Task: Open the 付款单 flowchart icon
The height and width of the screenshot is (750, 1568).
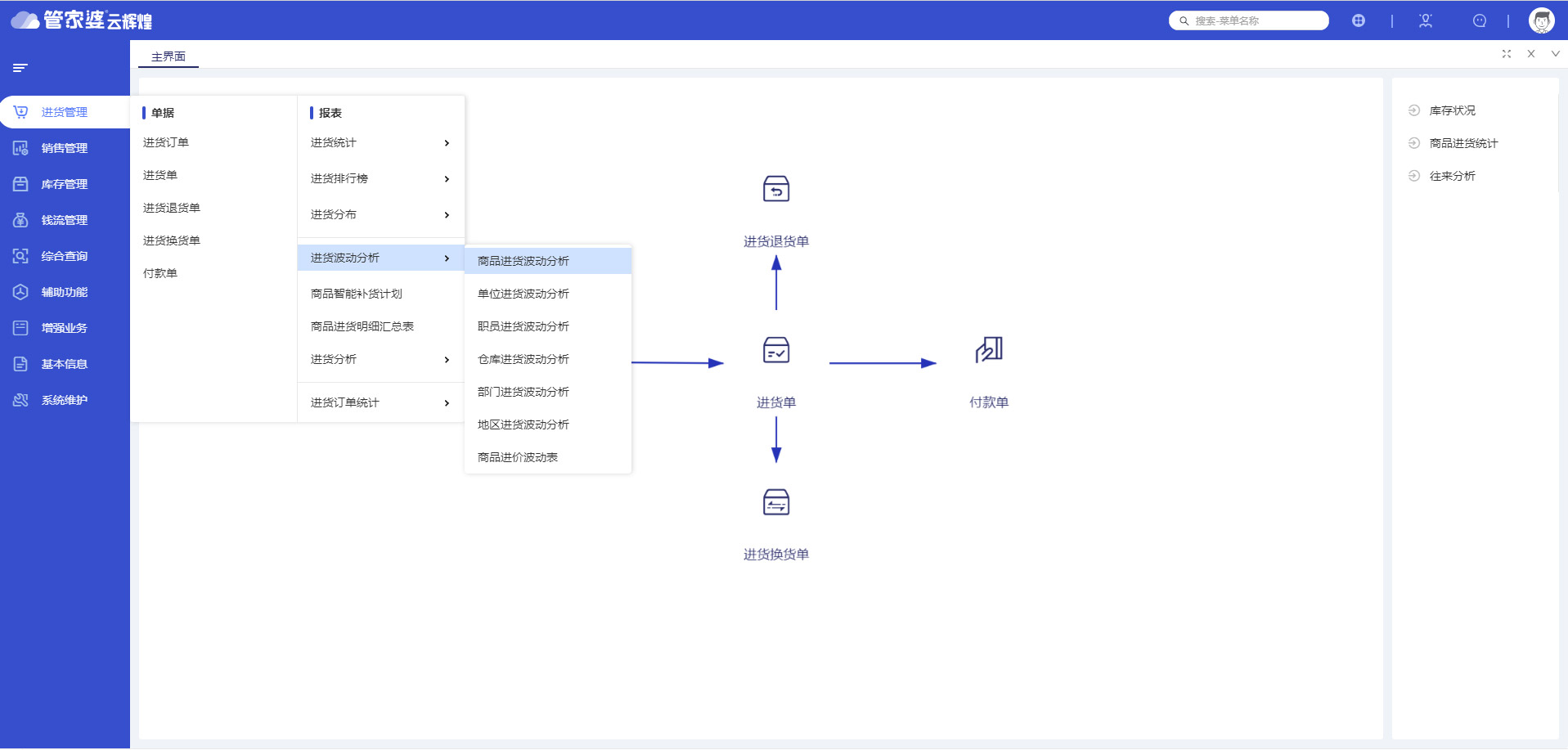Action: [989, 350]
